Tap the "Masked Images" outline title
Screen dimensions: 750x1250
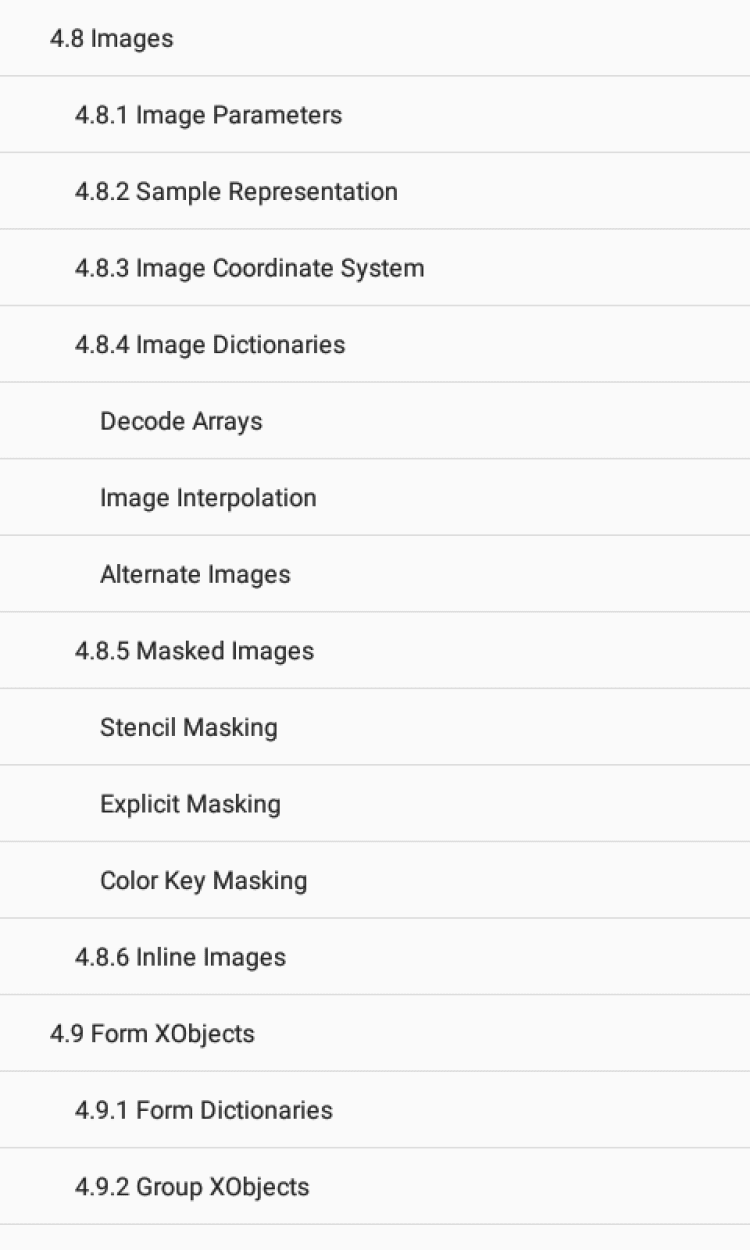tap(225, 651)
